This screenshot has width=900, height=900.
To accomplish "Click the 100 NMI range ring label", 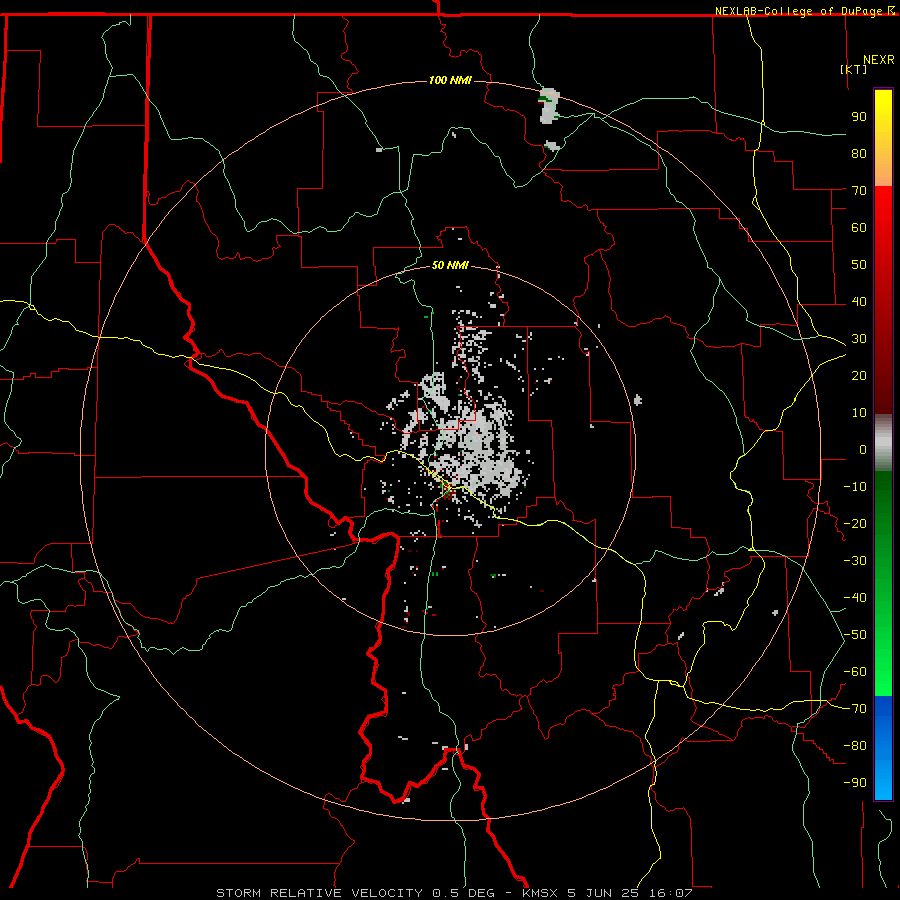I will pyautogui.click(x=450, y=80).
